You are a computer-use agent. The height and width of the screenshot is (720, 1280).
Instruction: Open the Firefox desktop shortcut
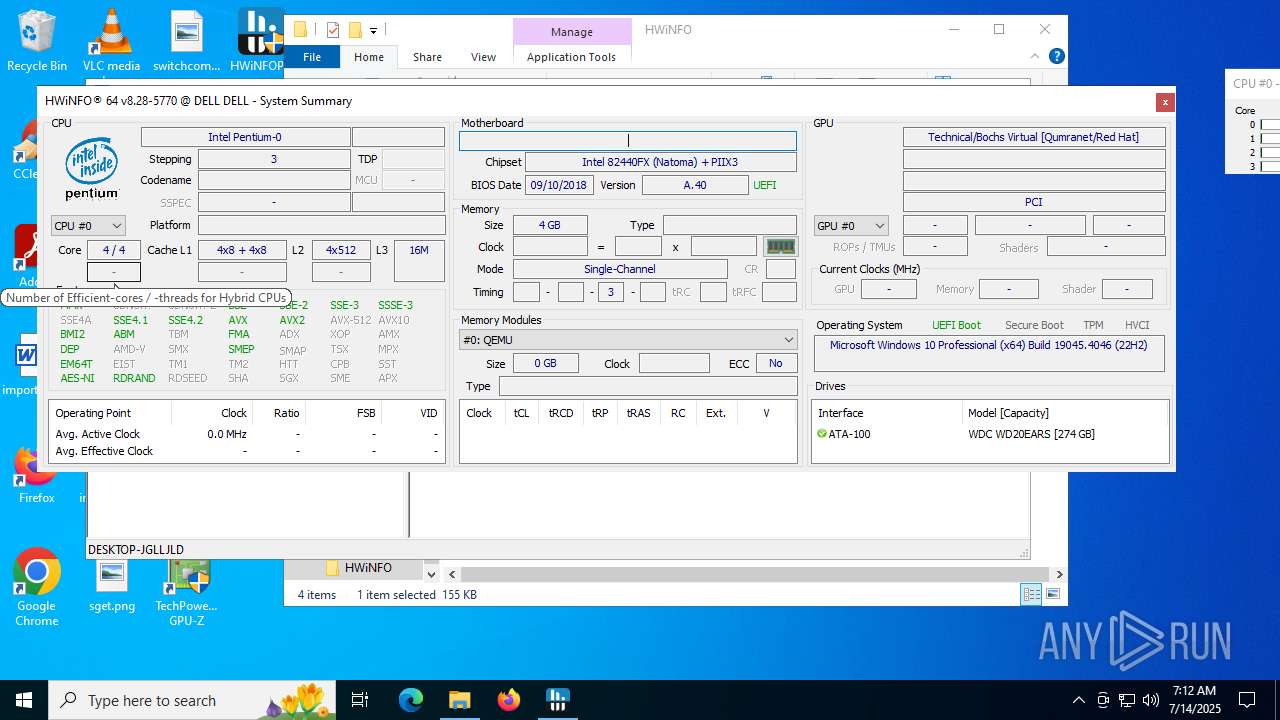(36, 475)
